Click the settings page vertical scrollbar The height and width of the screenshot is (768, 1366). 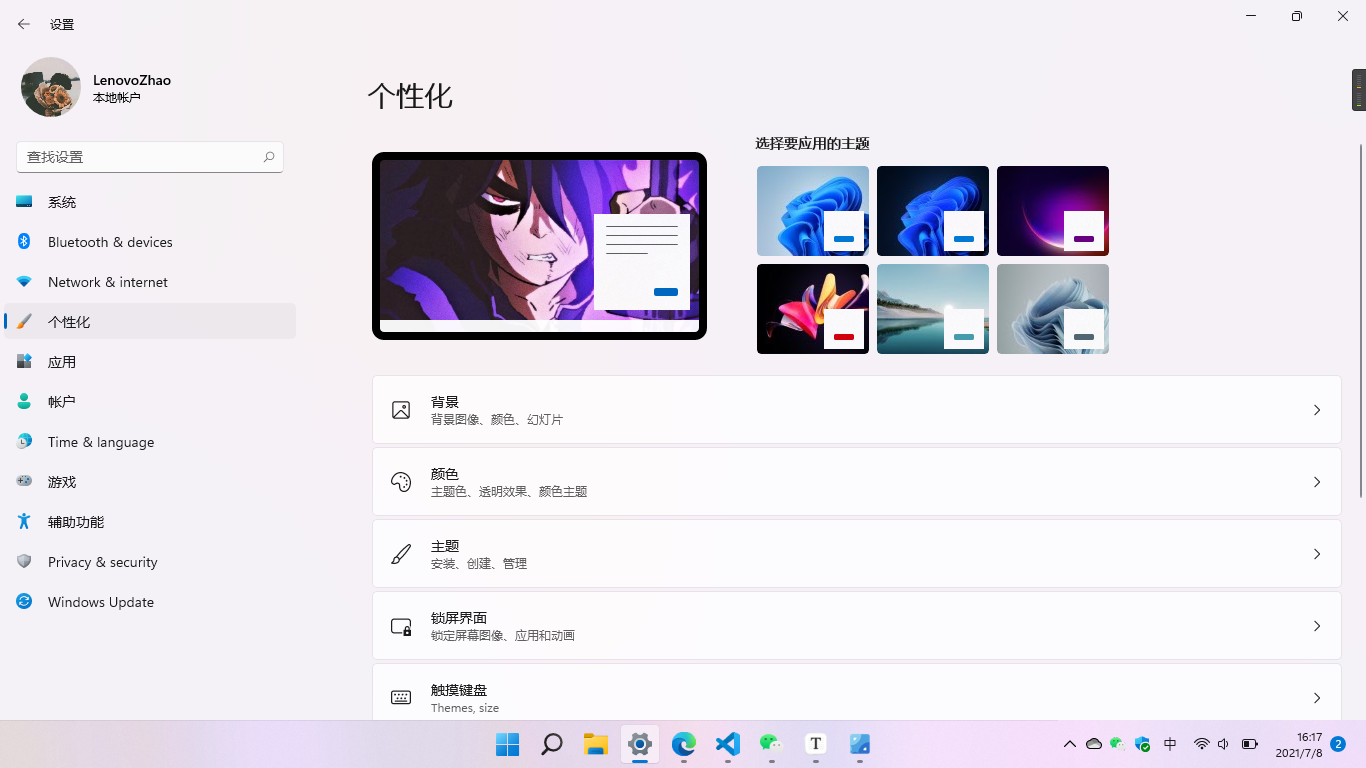[1361, 320]
